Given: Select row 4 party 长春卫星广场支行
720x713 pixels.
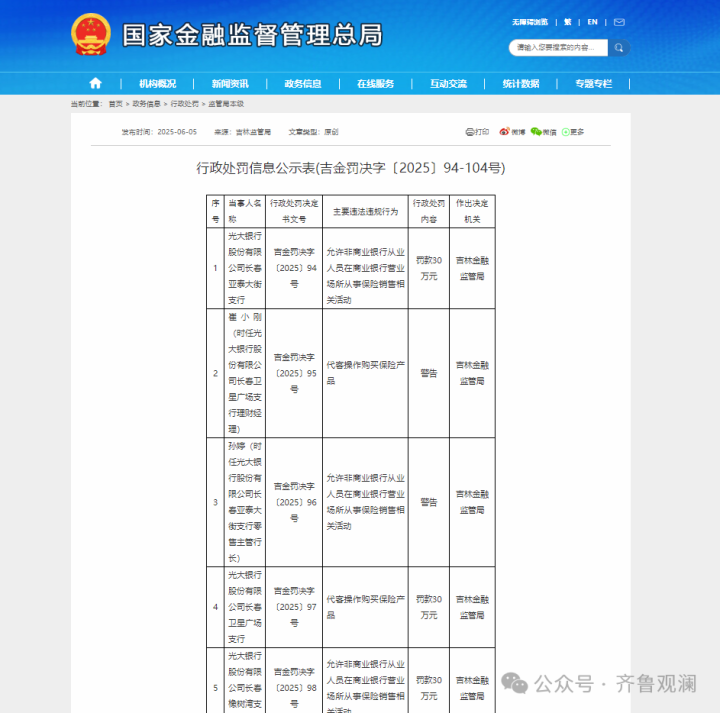Looking at the screenshot, I should pos(245,607).
